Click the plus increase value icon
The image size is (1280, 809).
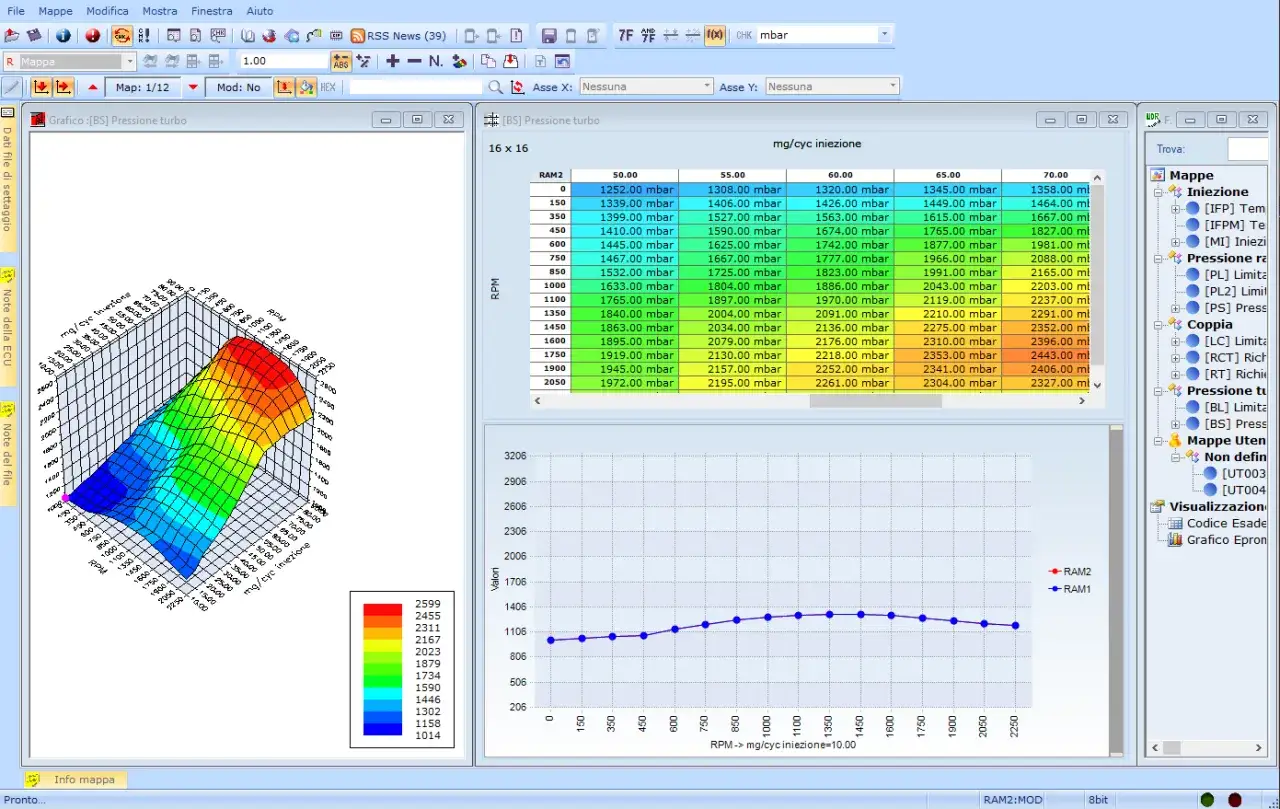click(x=392, y=61)
